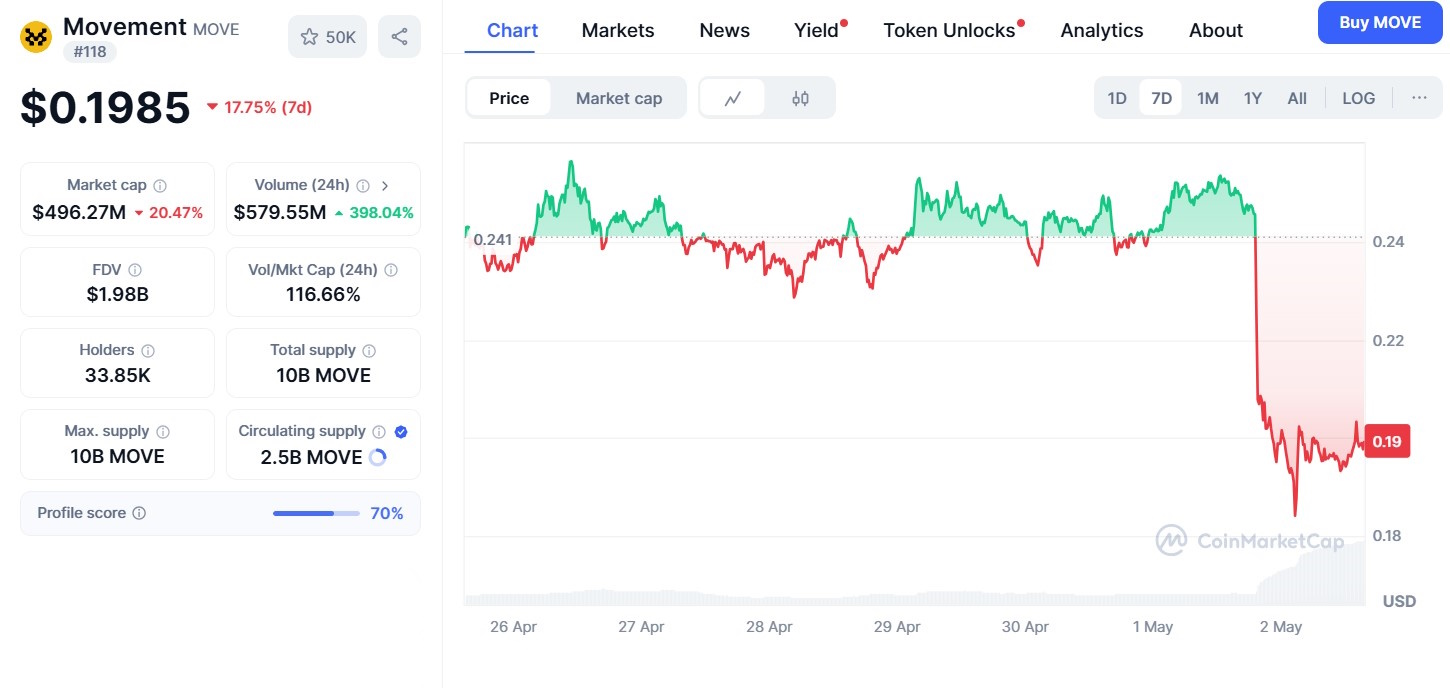The image size is (1450, 688).
Task: Select the line chart view icon
Action: [733, 98]
